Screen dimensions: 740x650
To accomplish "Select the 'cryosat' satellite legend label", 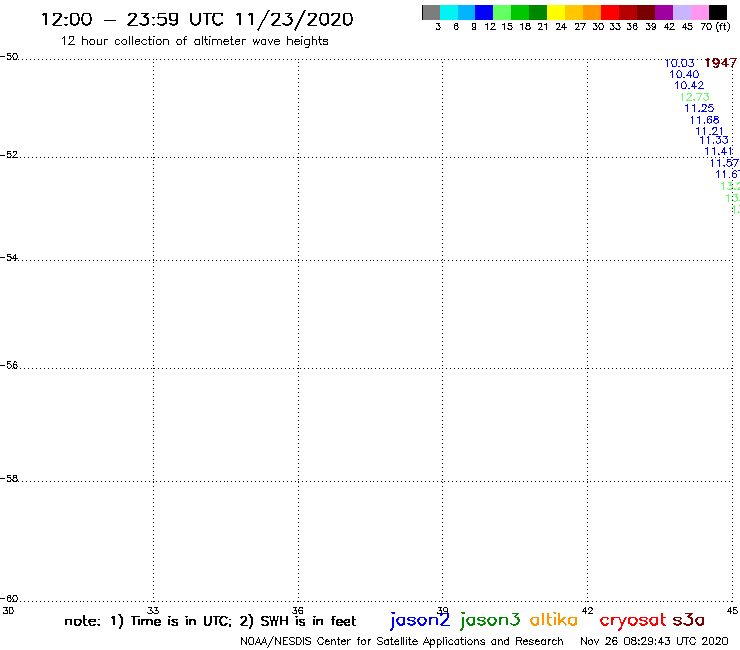I will point(633,620).
